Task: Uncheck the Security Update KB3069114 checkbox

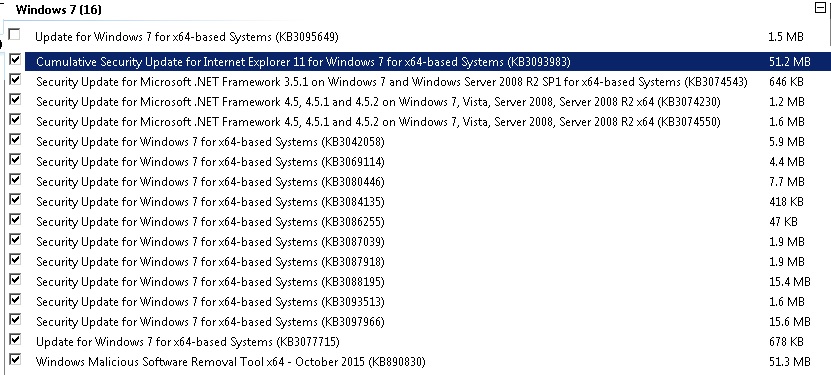Action: pyautogui.click(x=15, y=159)
